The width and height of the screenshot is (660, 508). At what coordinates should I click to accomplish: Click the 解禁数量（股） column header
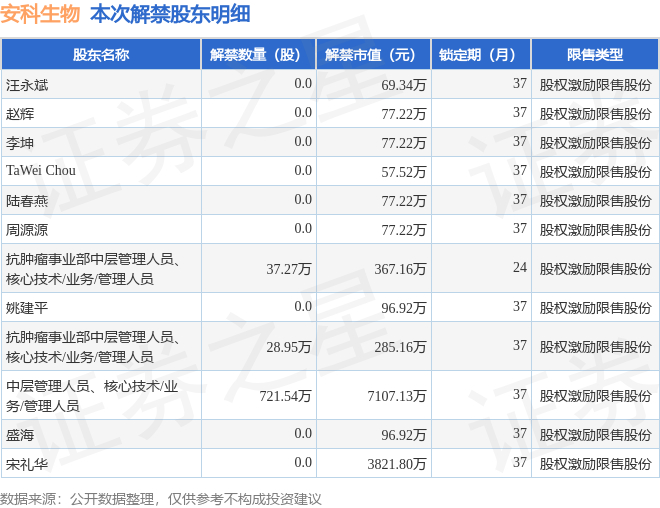pos(258,54)
